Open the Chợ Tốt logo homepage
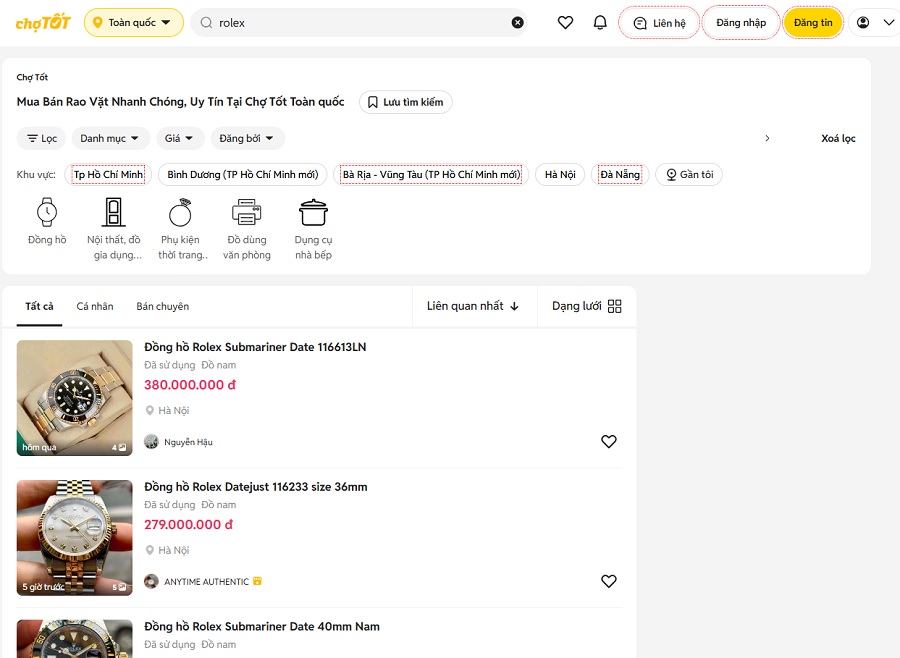 click(43, 22)
